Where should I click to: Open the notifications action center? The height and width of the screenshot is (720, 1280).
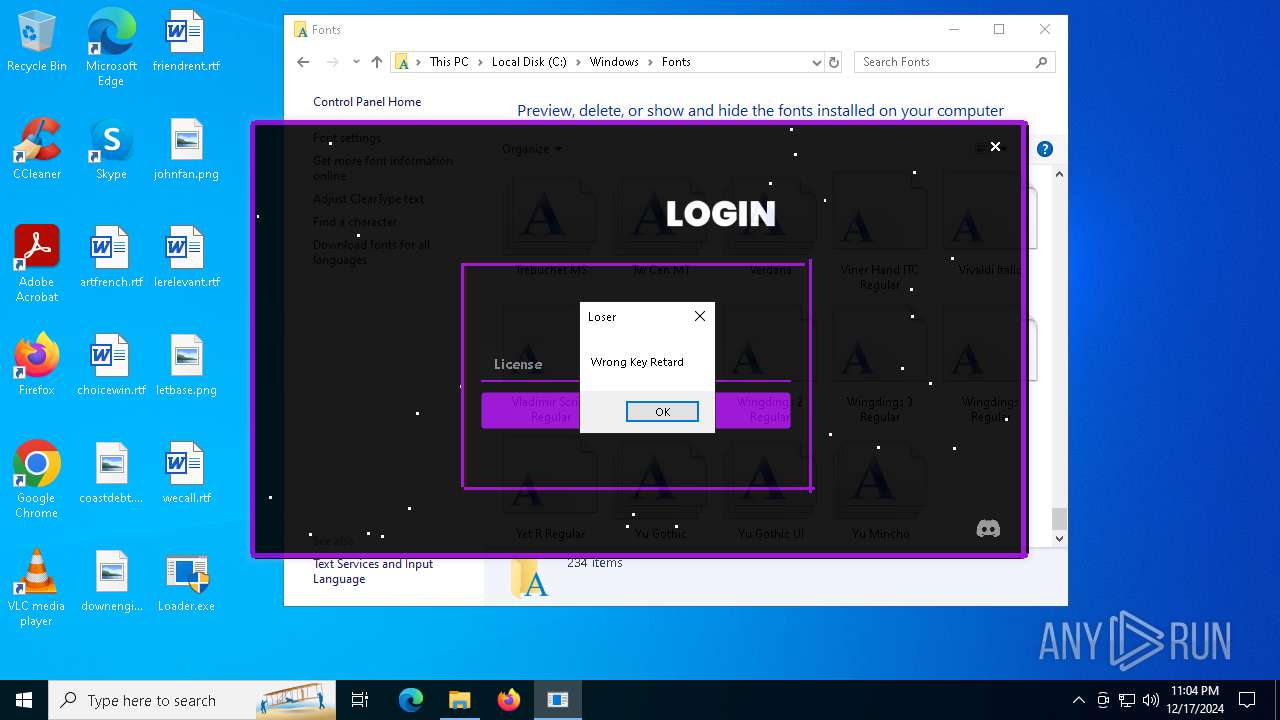click(1247, 700)
